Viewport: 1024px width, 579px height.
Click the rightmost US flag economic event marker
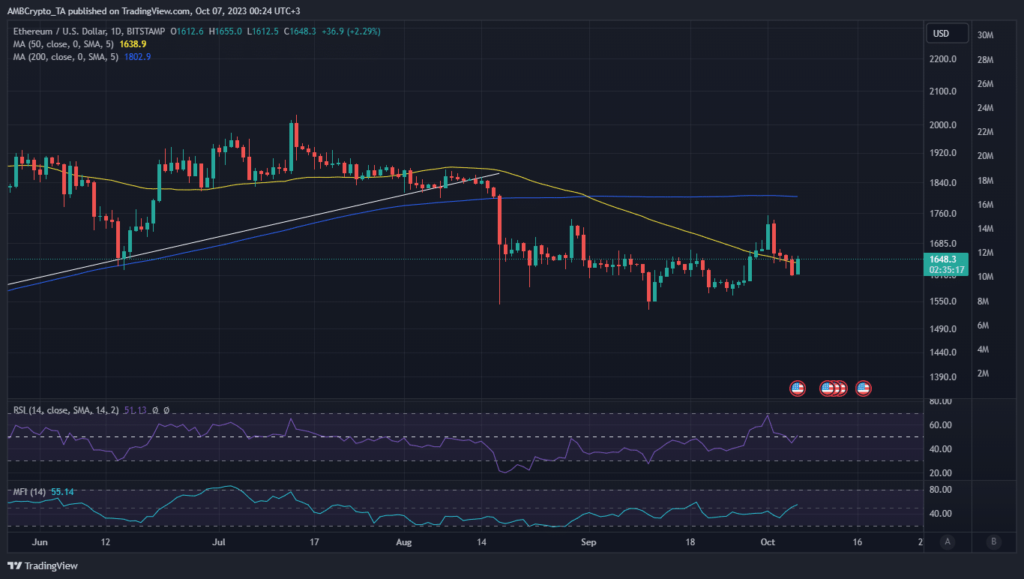pos(862,388)
